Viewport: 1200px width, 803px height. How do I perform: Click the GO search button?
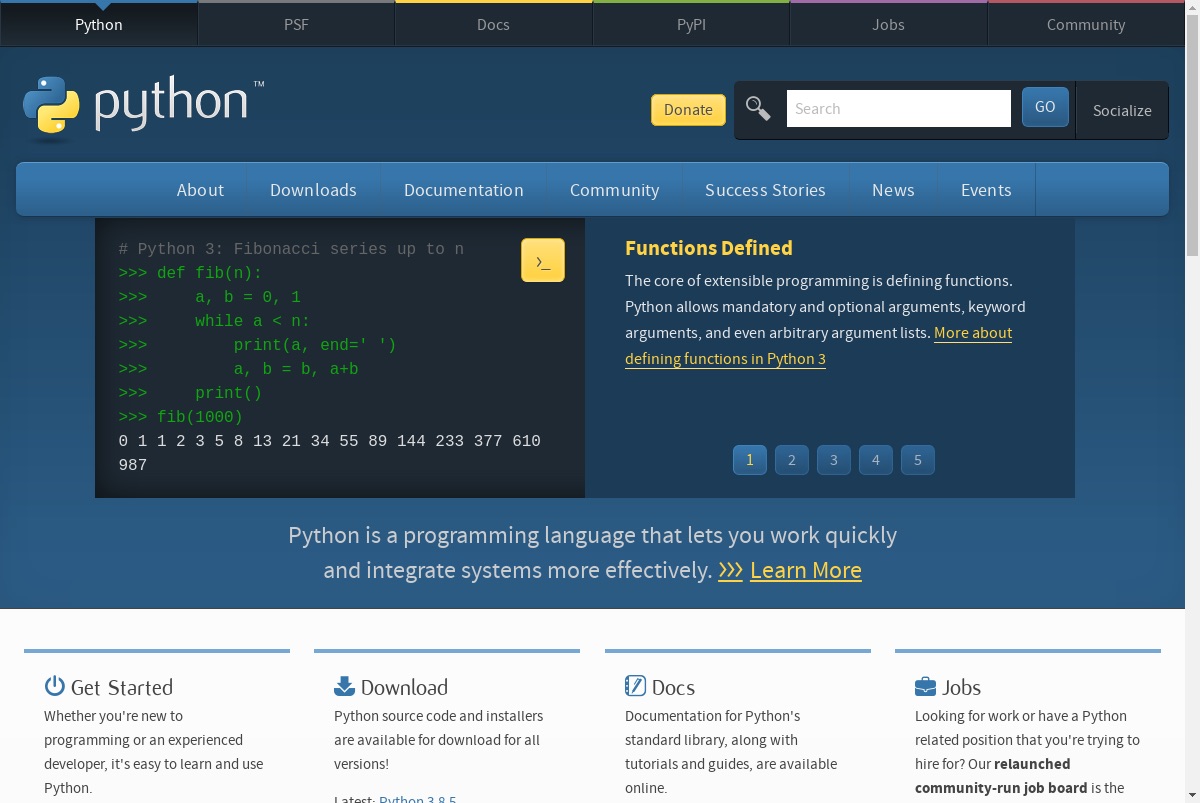(x=1045, y=107)
